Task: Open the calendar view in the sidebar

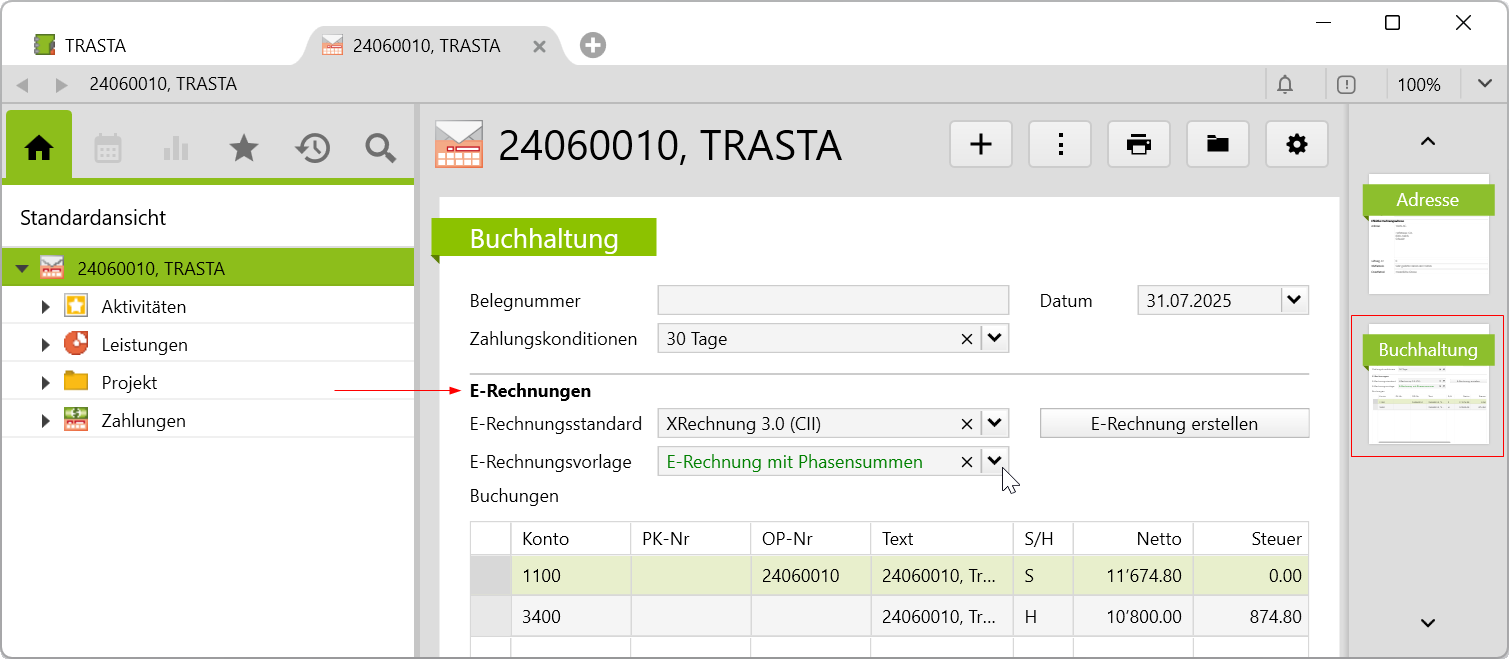Action: [x=107, y=148]
